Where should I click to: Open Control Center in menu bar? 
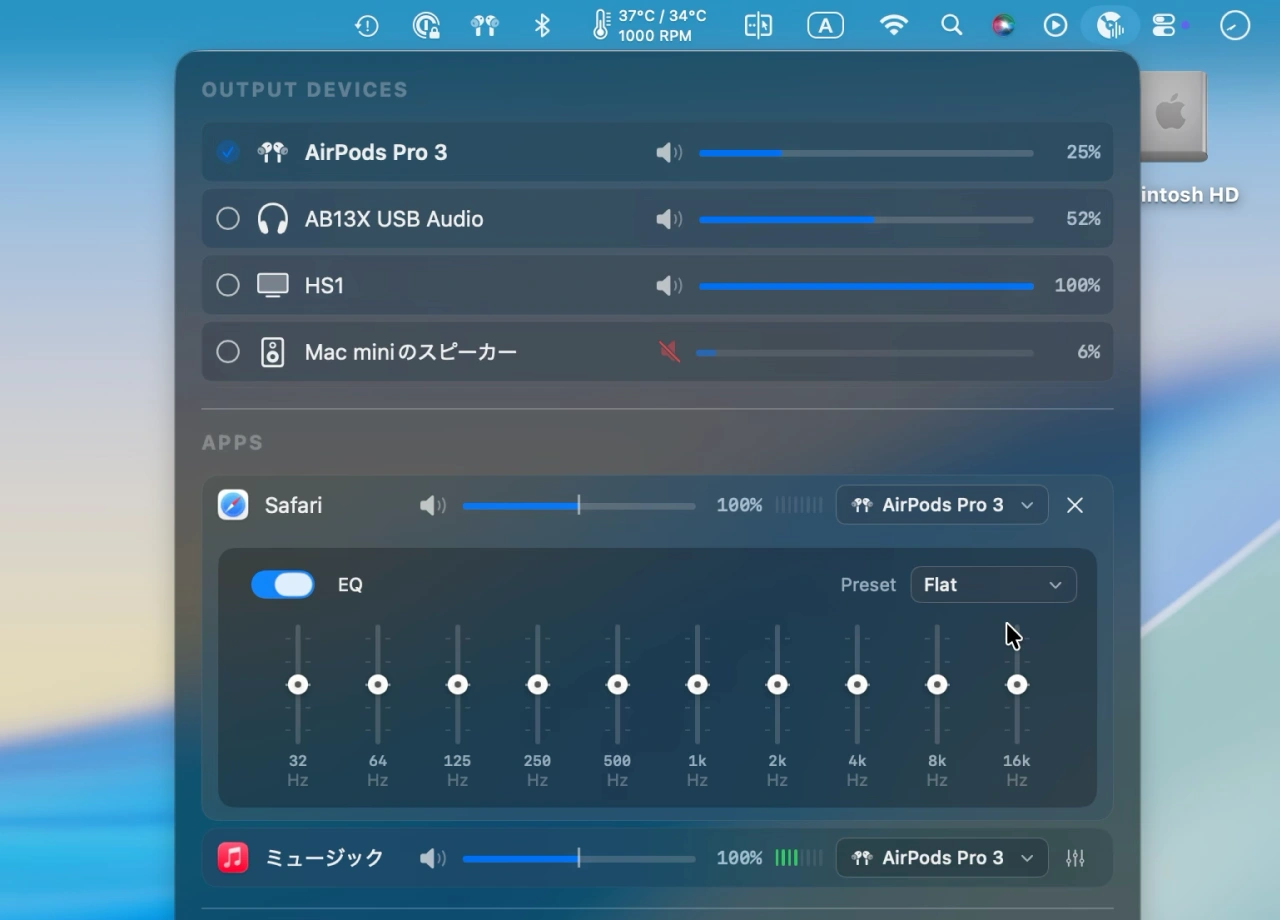click(1165, 26)
